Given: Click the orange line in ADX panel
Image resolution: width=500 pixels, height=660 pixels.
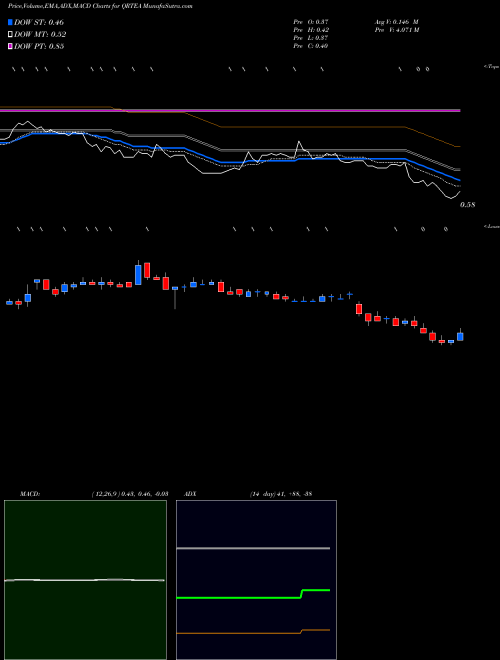Looking at the screenshot, I should point(253,632).
